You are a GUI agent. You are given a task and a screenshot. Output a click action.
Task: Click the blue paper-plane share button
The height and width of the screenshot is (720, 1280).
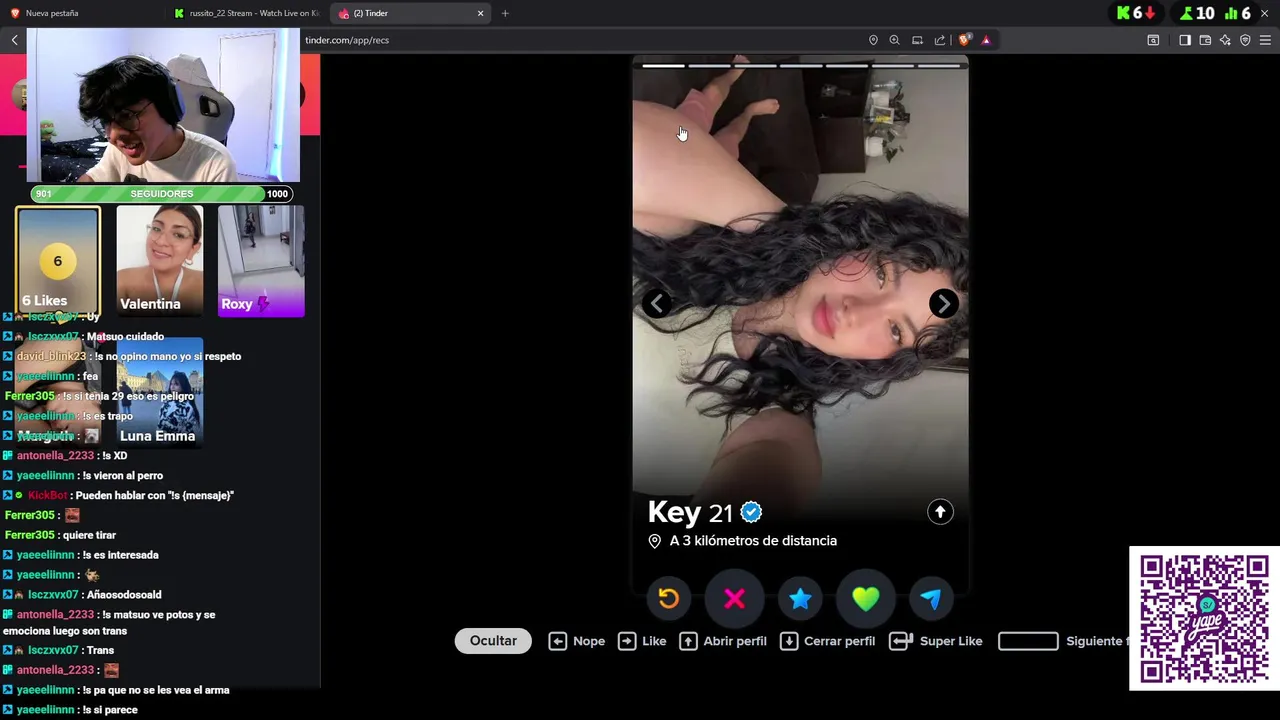pyautogui.click(x=931, y=598)
